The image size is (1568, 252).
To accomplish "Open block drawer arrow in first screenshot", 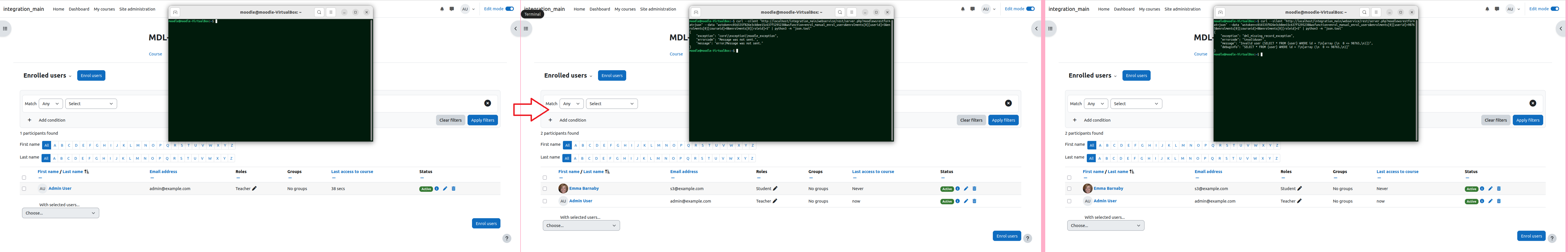I will pos(516,29).
